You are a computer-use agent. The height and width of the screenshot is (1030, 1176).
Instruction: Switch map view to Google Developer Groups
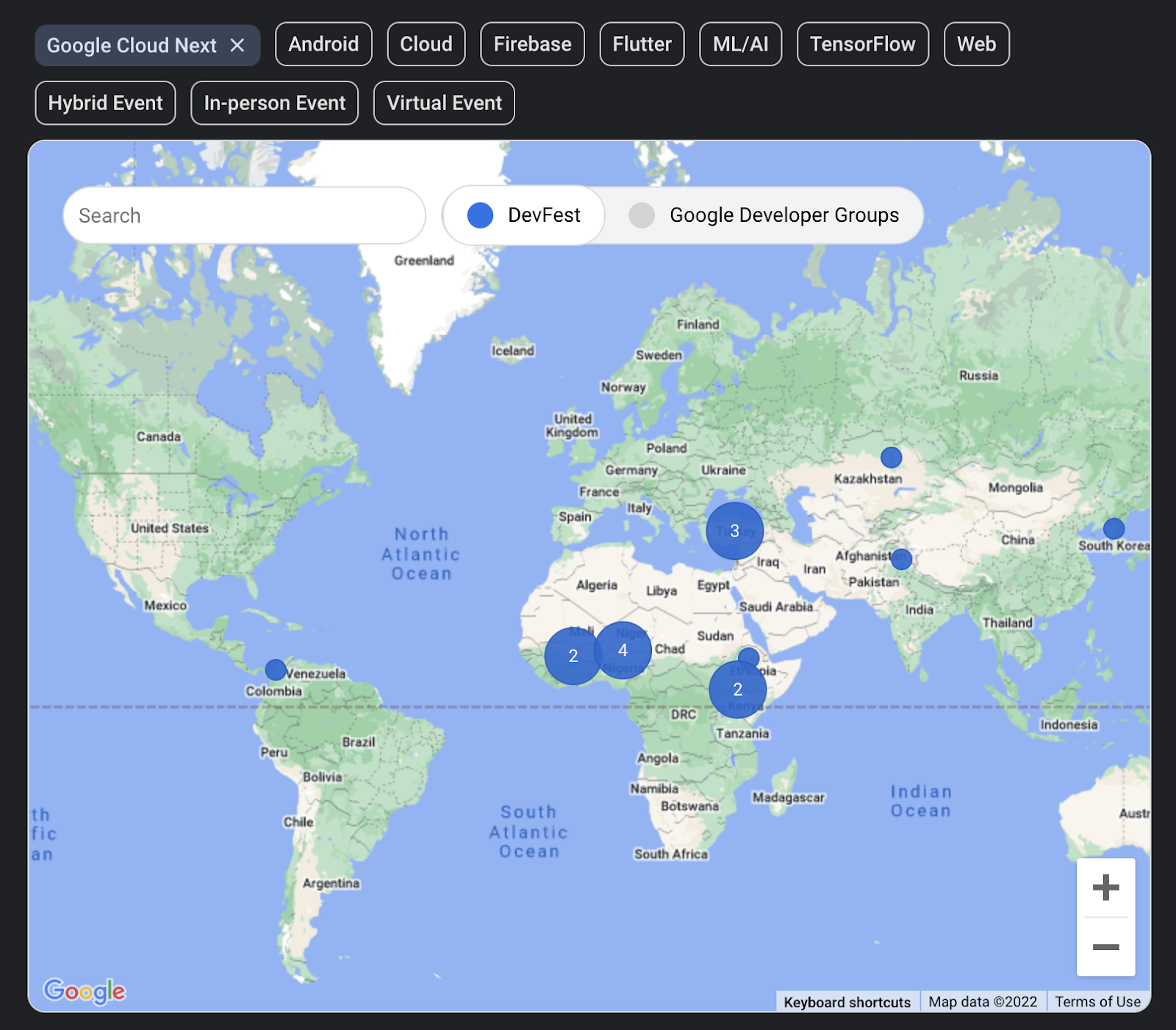(764, 215)
